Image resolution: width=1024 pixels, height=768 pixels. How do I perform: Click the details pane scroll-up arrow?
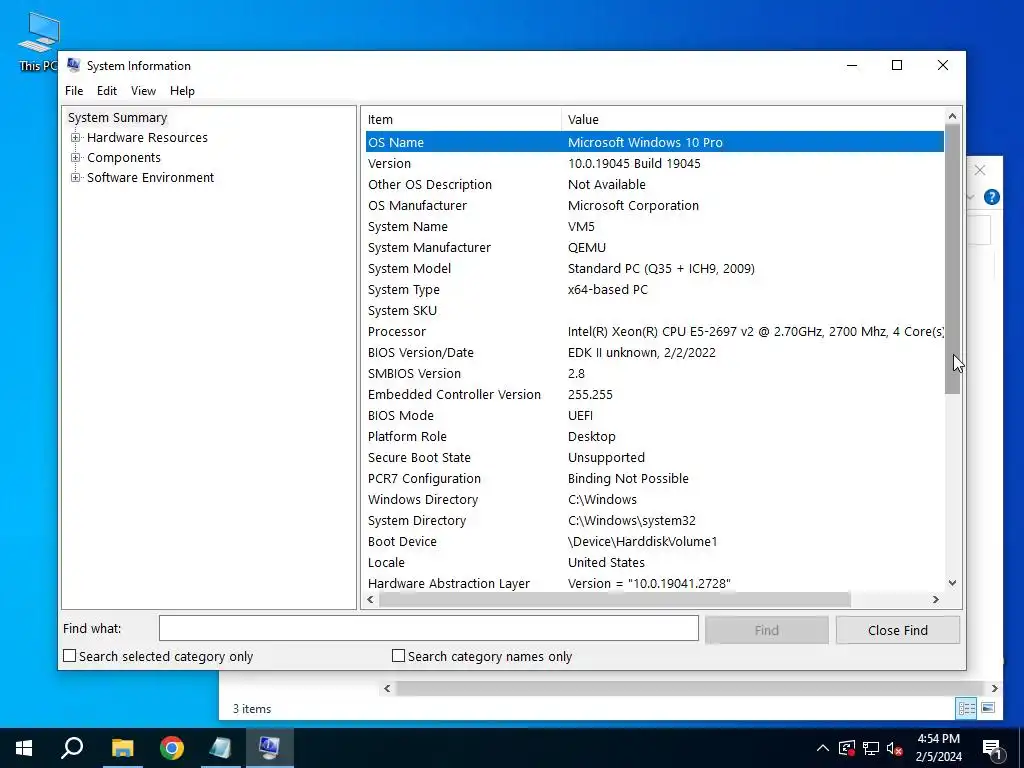(x=952, y=116)
